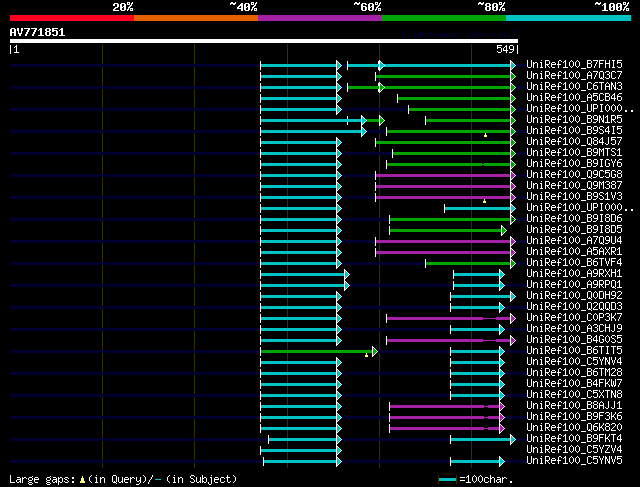Select the AV771851 query name
This screenshot has height=487, width=640.
pyautogui.click(x=37, y=32)
